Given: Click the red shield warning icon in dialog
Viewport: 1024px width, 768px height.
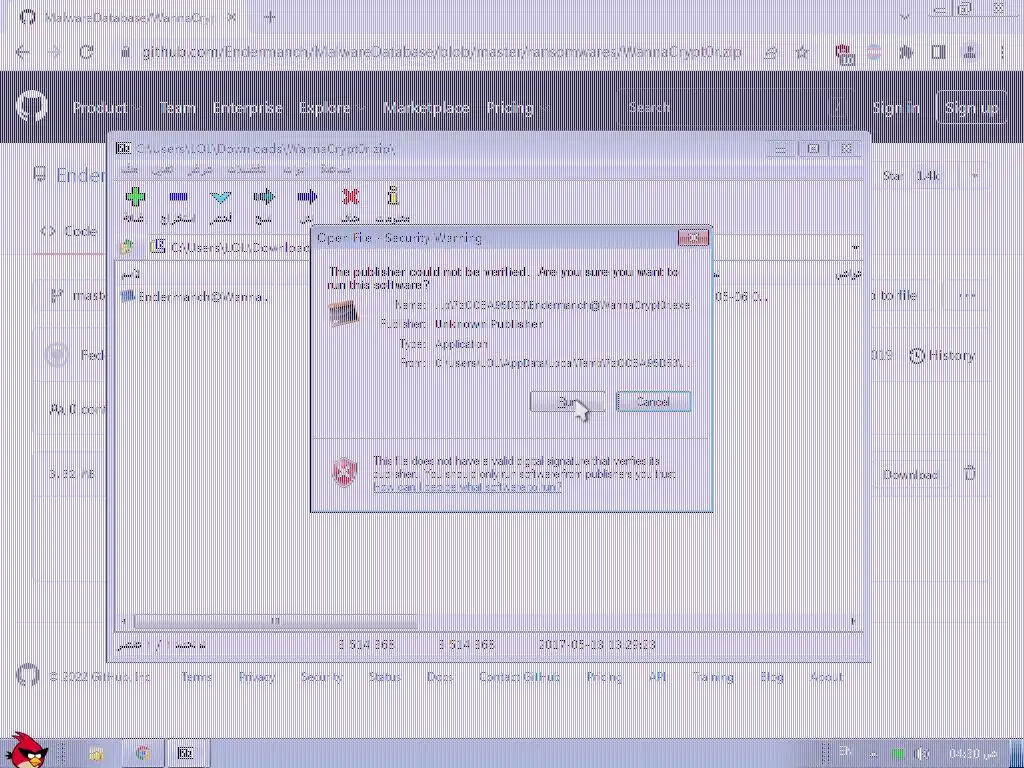Looking at the screenshot, I should click(345, 472).
